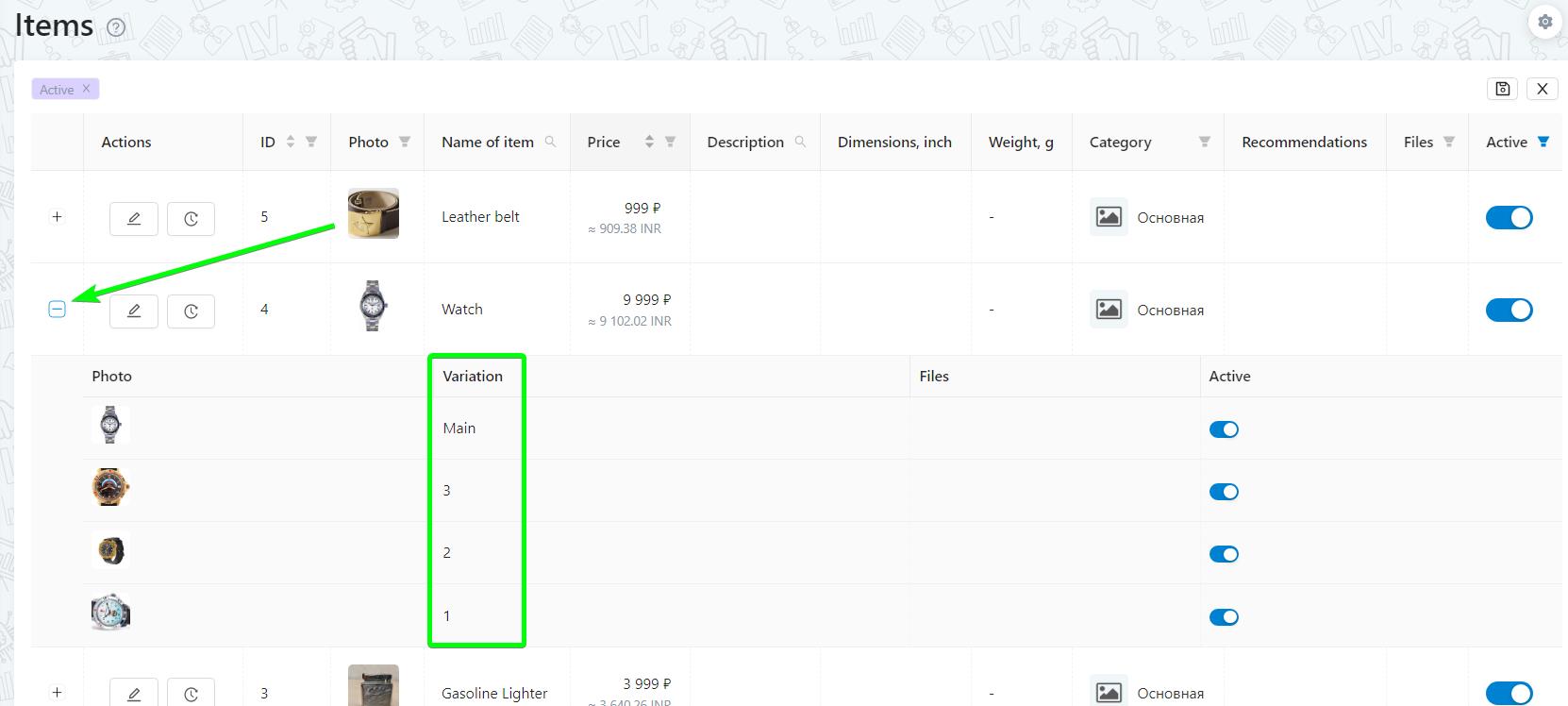
Task: Open the Leather belt photo thumbnail
Action: 373,213
